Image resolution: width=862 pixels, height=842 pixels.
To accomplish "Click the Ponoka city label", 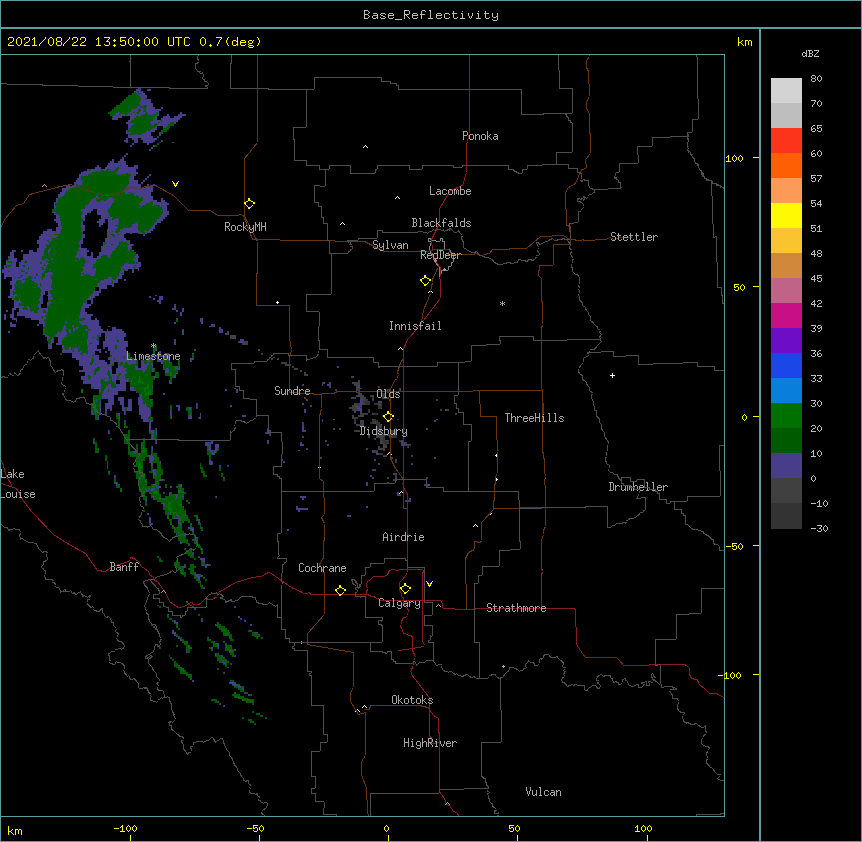I will coord(480,136).
